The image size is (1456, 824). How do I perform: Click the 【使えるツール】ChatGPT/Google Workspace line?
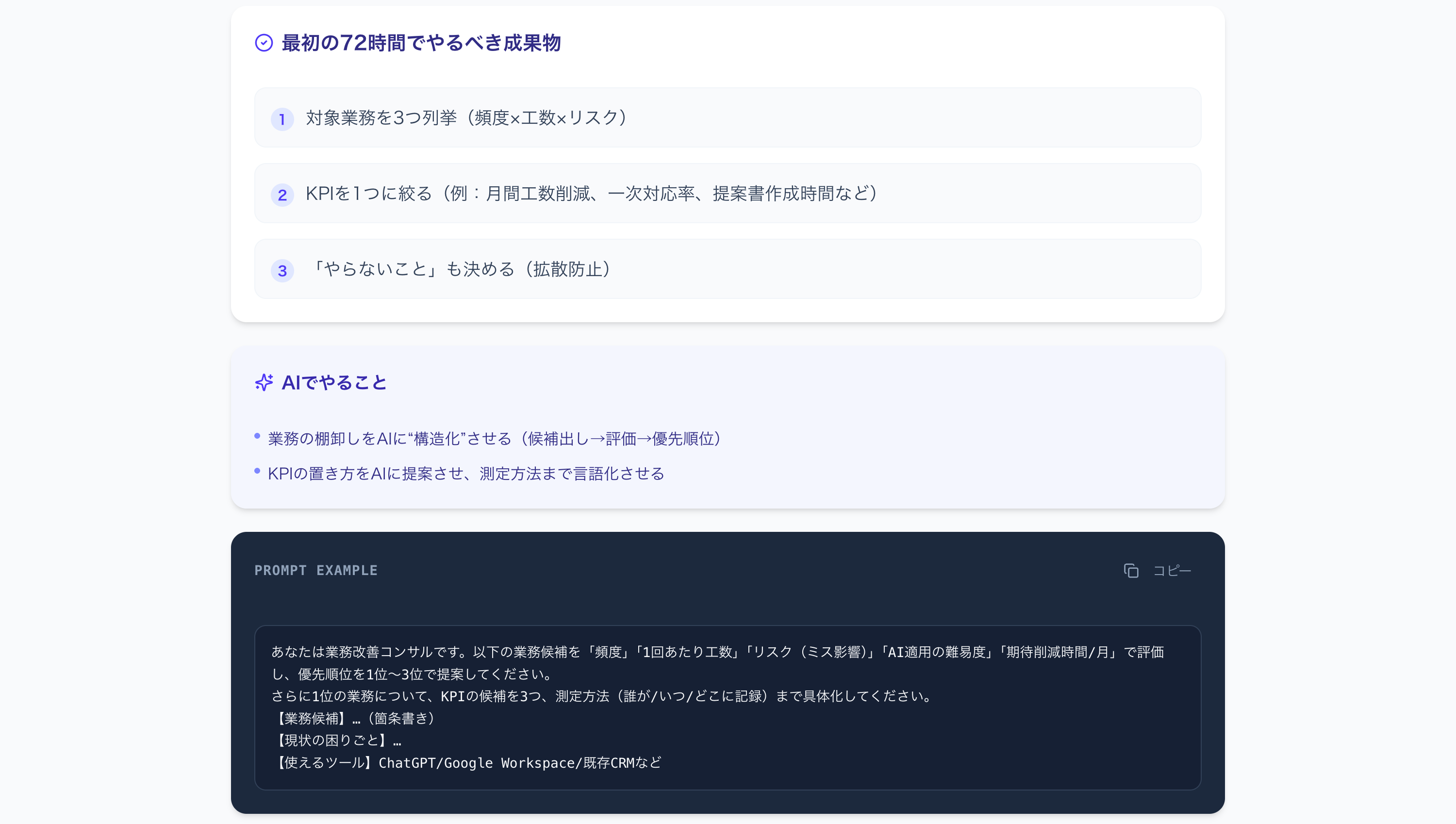point(466,762)
